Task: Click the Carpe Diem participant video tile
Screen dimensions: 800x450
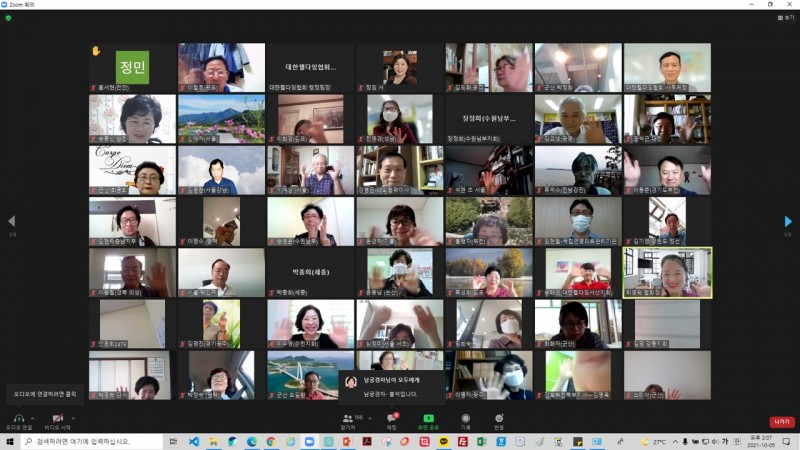Action: 132,170
